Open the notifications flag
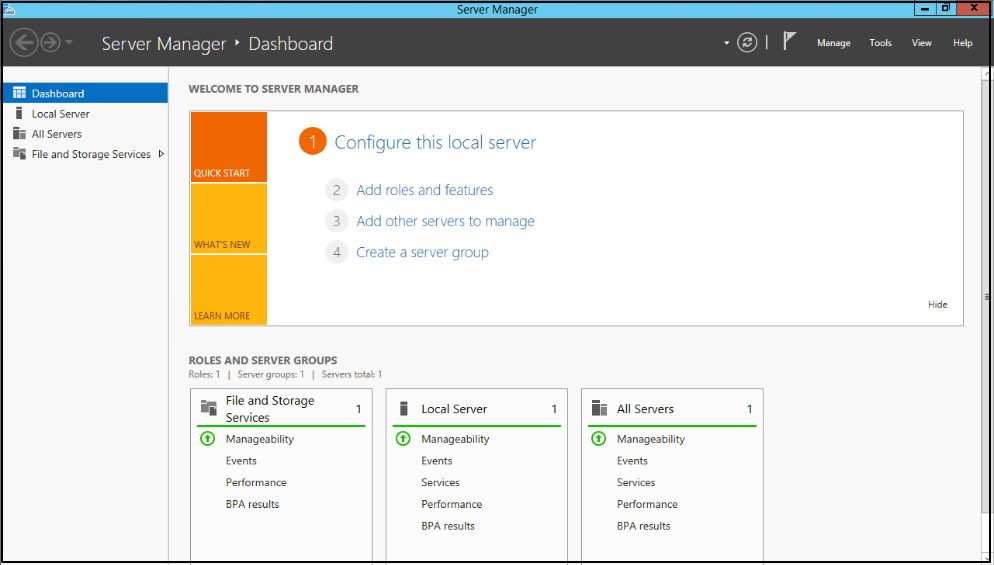This screenshot has height=565, width=994. pos(789,42)
